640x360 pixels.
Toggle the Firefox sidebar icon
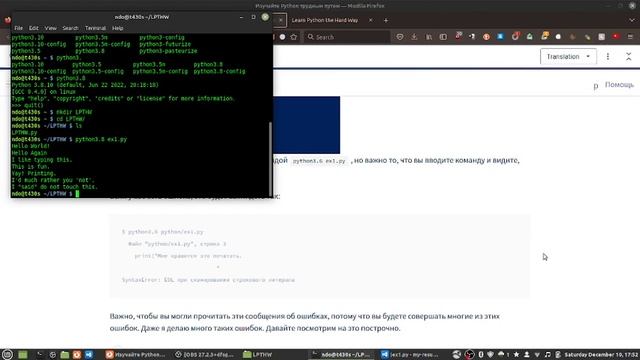coord(443,37)
